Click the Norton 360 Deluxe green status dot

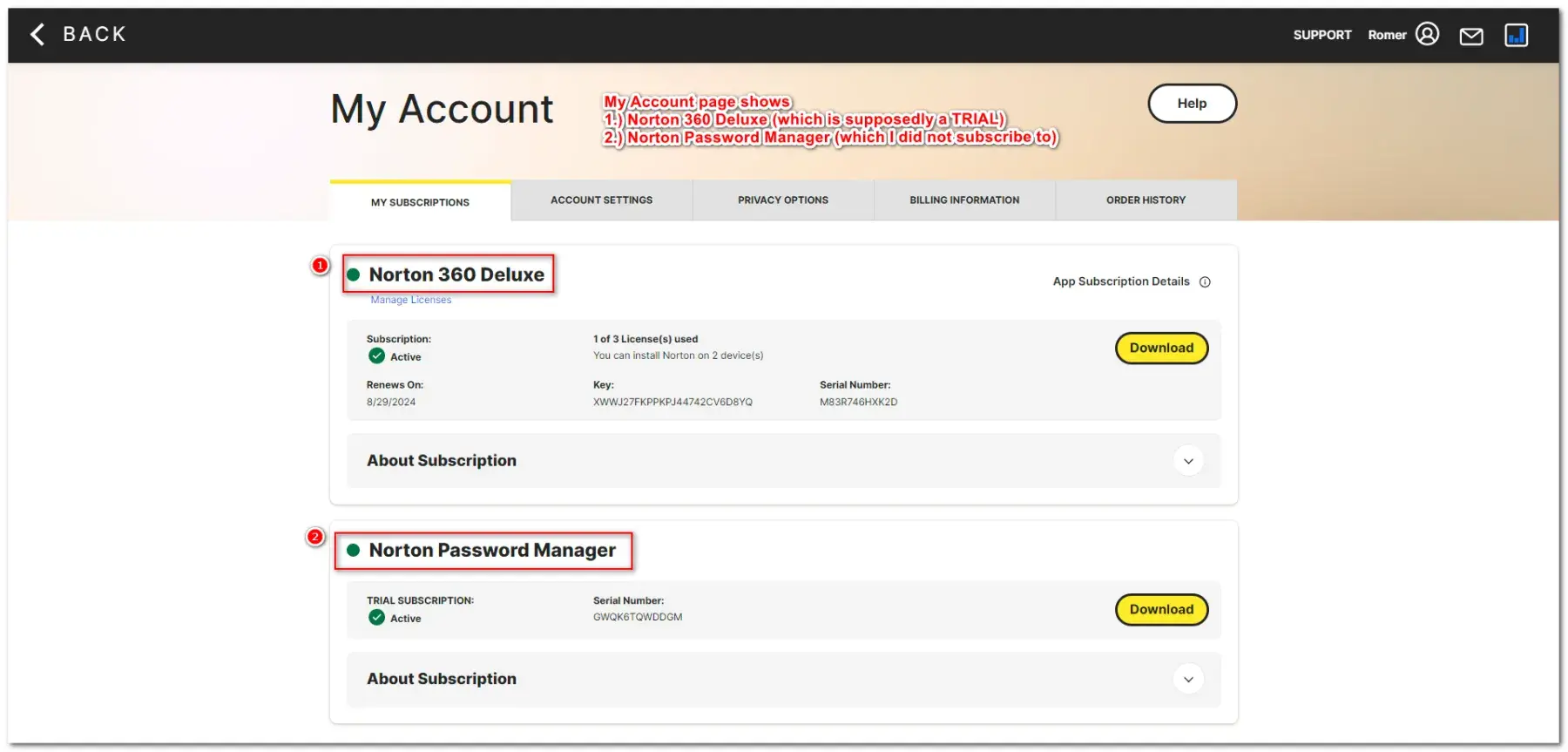(354, 274)
